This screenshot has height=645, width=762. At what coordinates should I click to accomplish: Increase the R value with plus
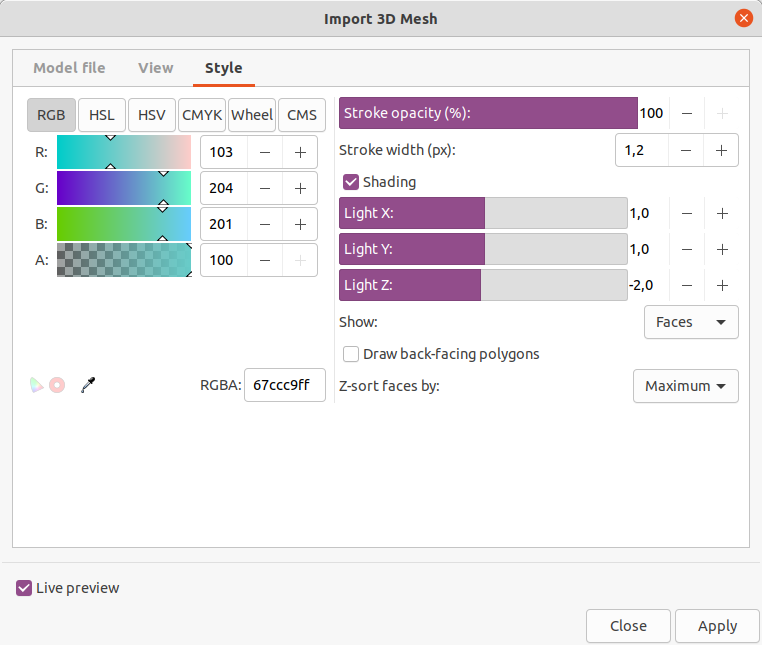300,152
